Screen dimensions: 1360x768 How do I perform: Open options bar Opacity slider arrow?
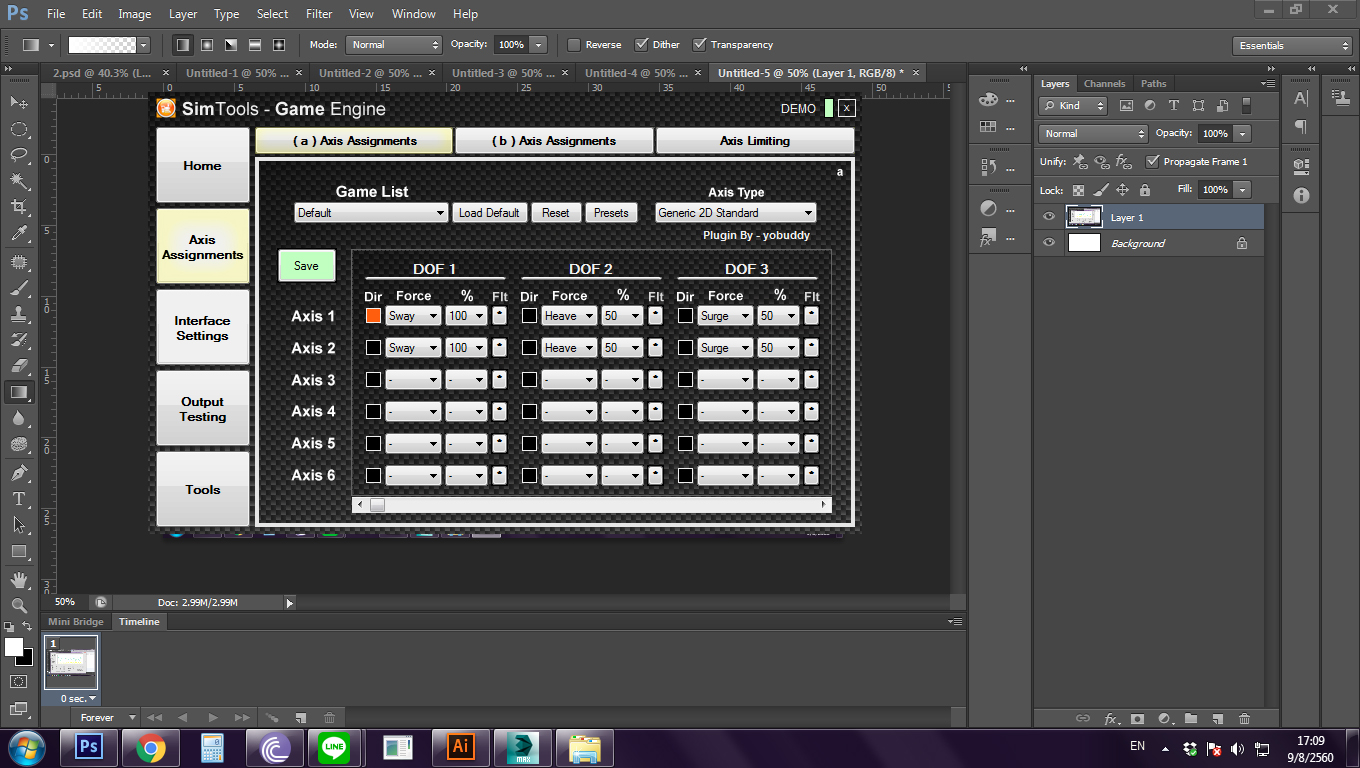point(539,45)
